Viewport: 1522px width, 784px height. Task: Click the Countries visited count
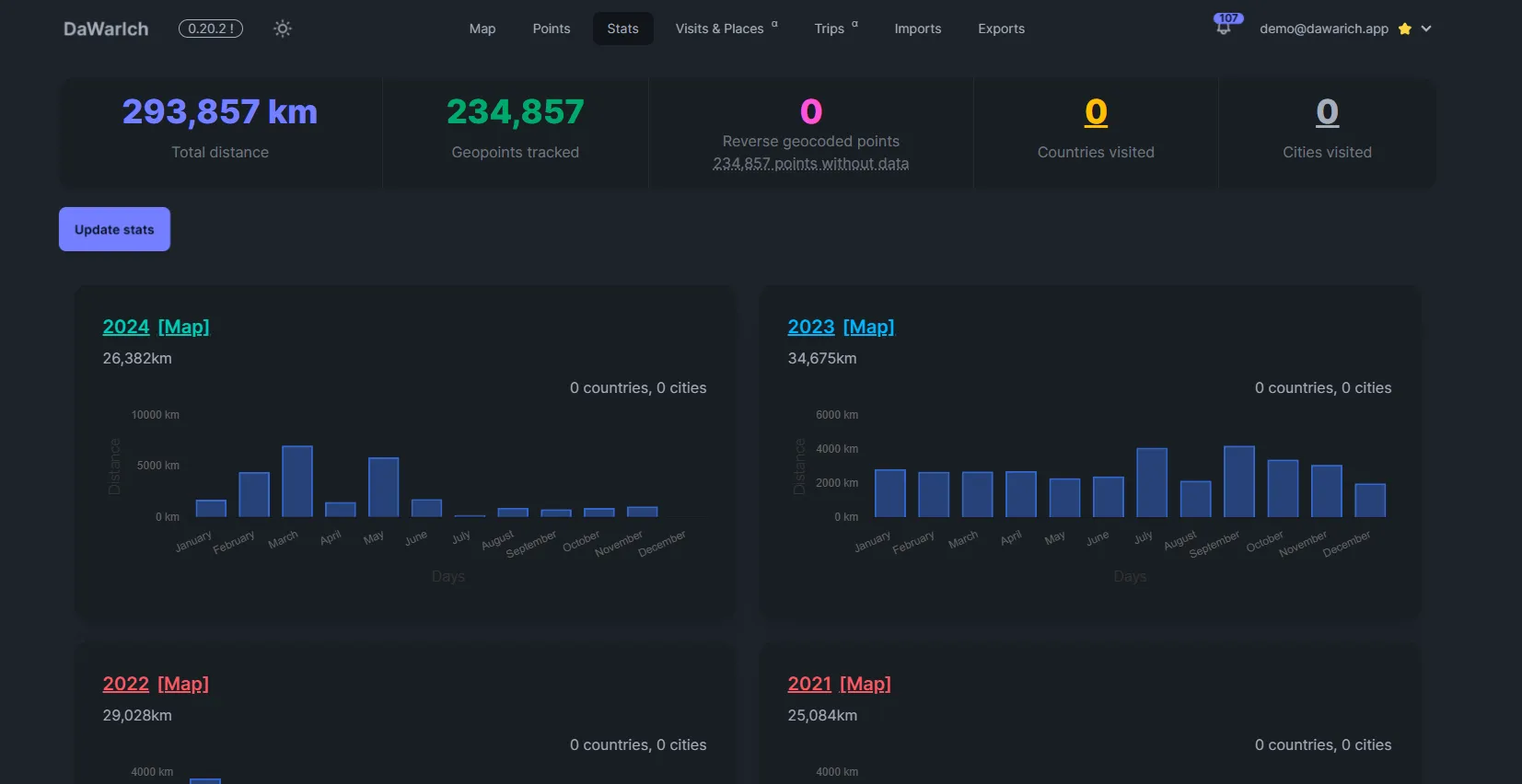(1096, 112)
